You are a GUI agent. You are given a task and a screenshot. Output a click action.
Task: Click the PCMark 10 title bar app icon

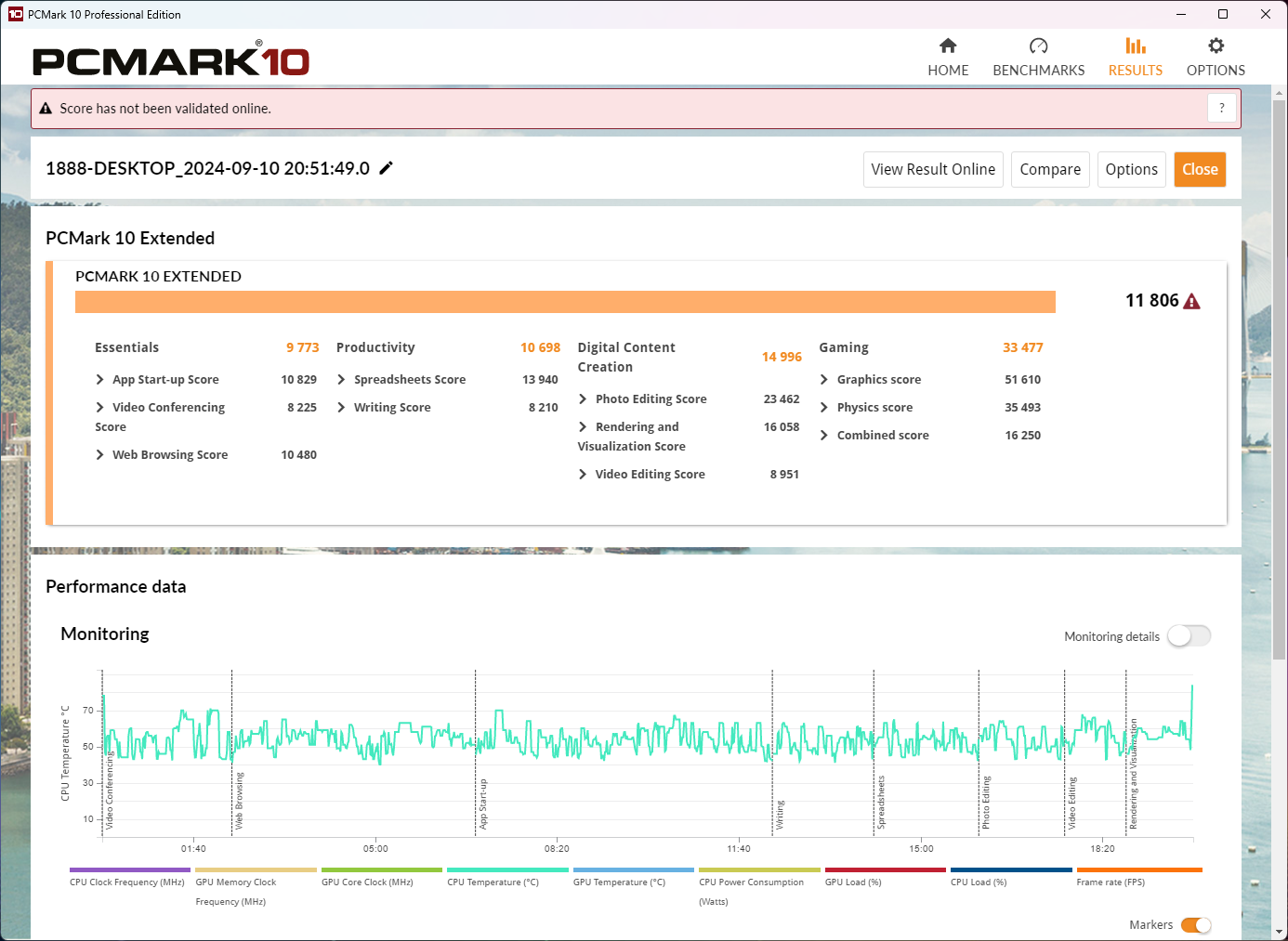[15, 14]
